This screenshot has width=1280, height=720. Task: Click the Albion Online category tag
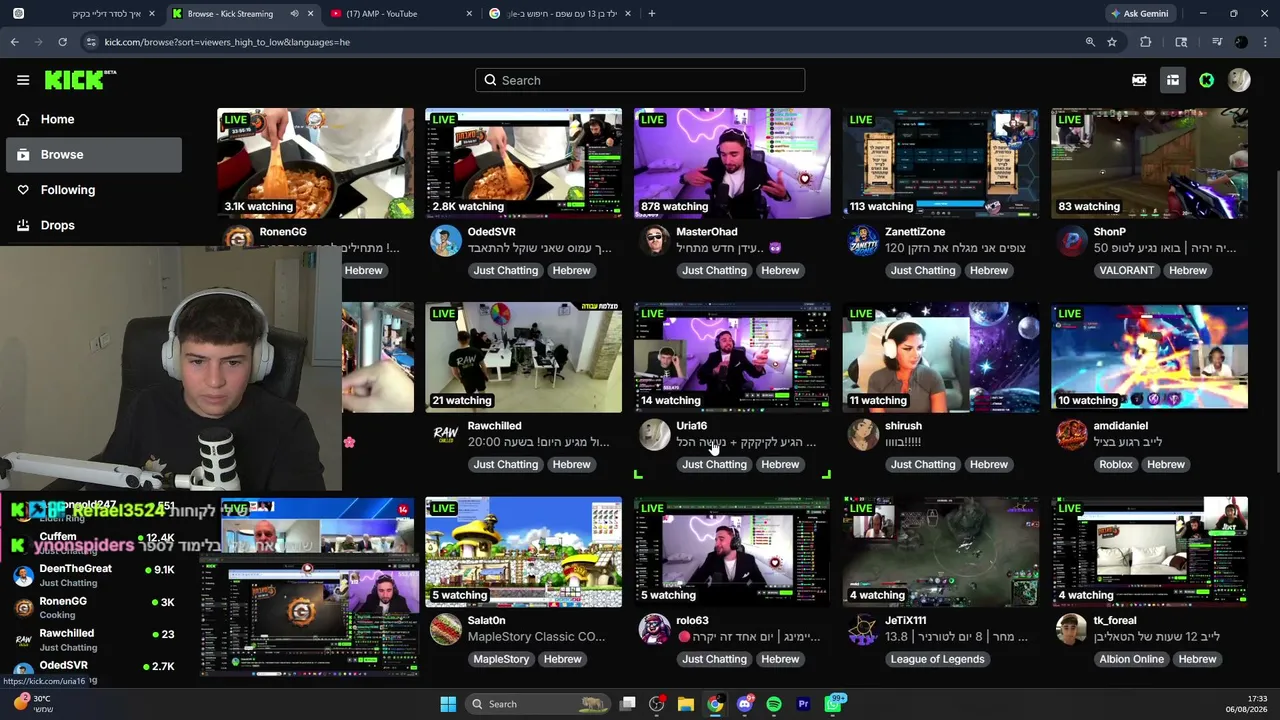coord(1132,659)
